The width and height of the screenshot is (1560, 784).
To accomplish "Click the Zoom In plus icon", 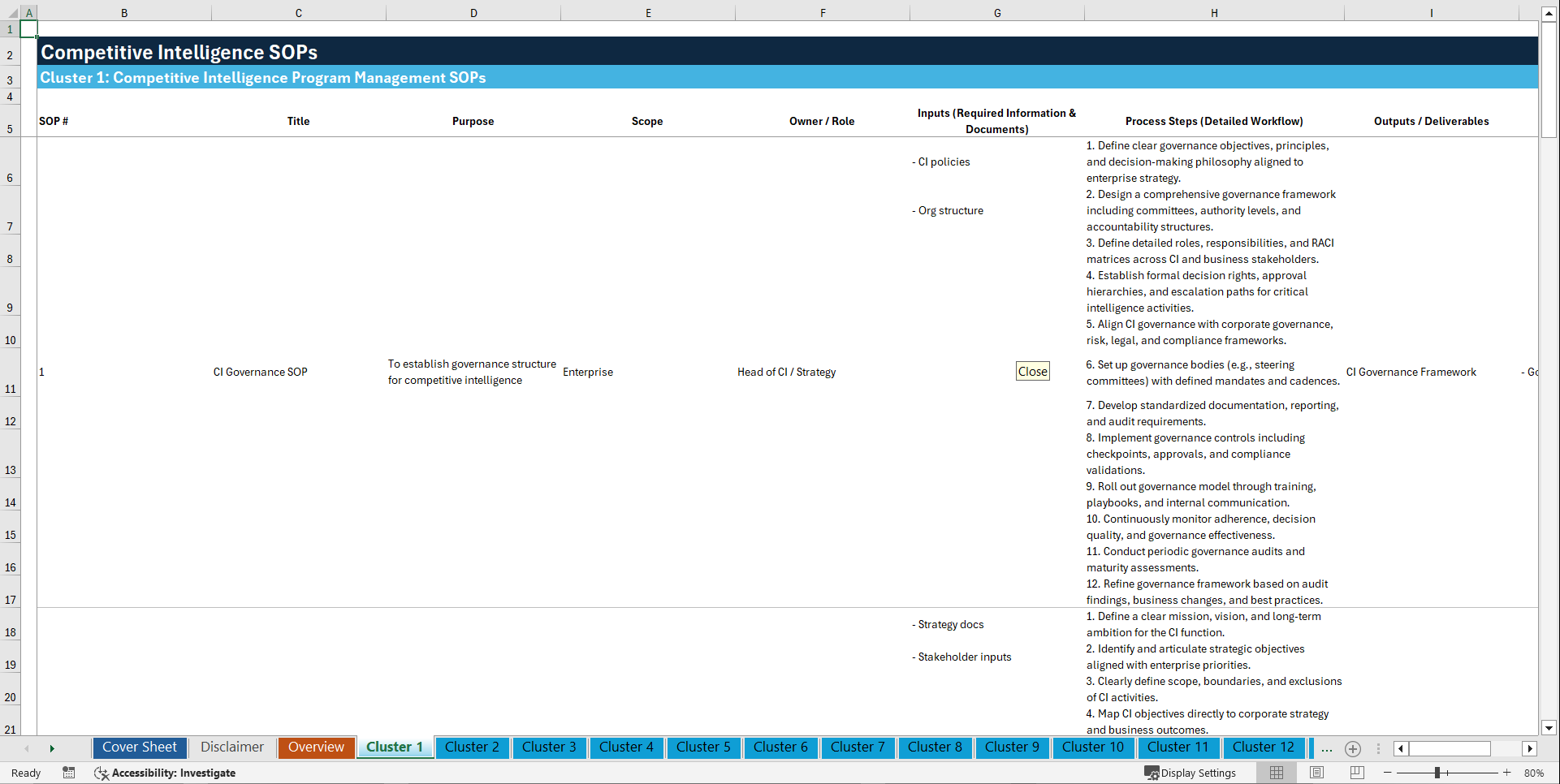I will [1507, 773].
